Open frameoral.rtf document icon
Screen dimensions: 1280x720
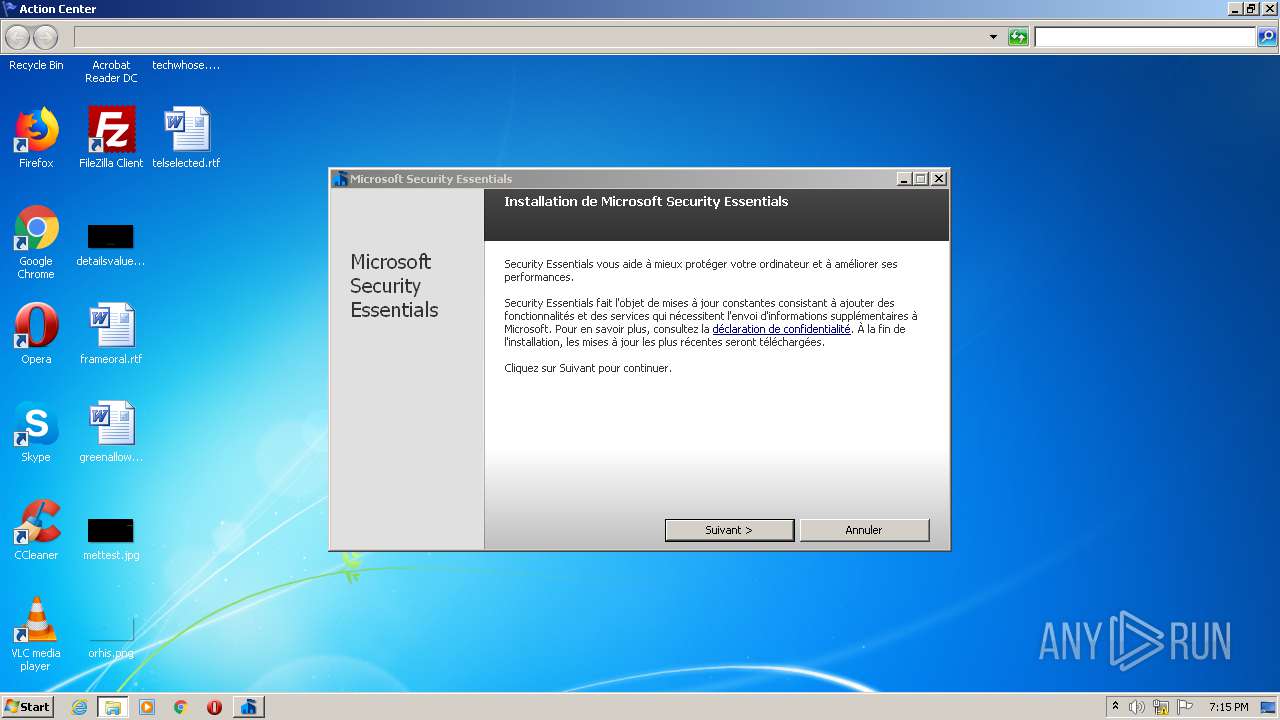[111, 334]
